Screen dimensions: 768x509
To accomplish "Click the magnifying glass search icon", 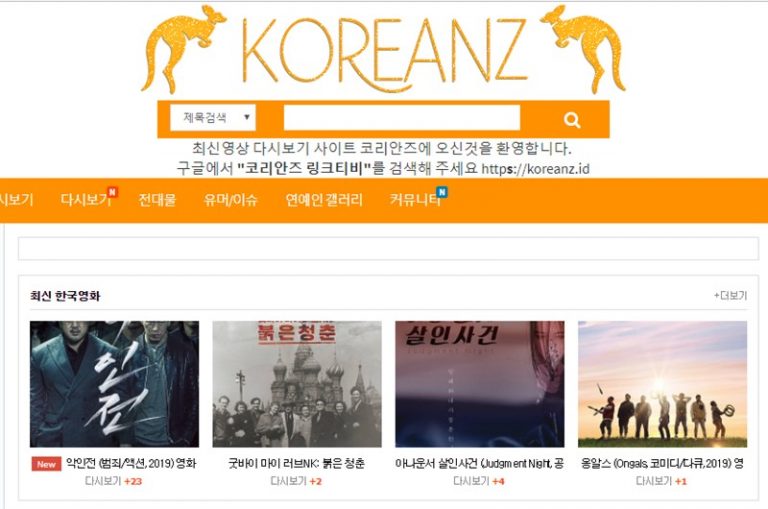I will (x=572, y=120).
